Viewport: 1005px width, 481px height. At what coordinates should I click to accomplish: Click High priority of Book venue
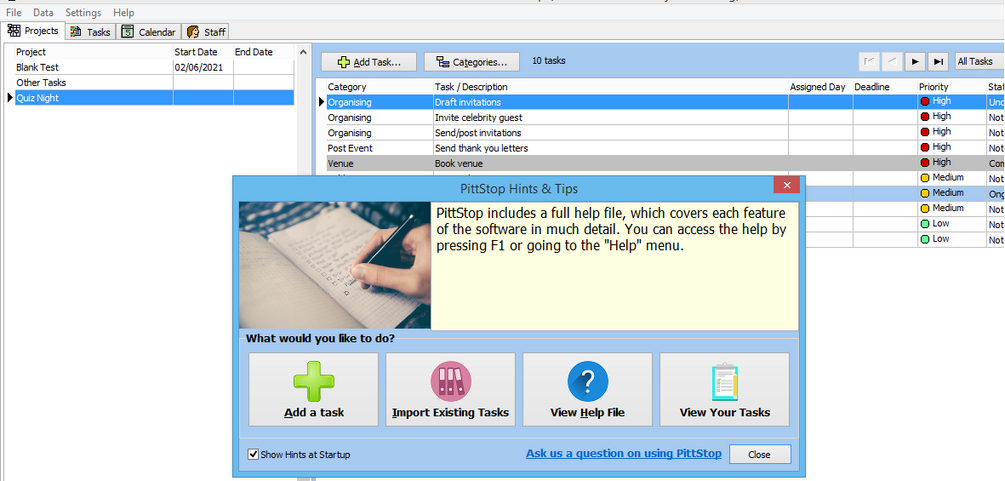click(x=952, y=163)
